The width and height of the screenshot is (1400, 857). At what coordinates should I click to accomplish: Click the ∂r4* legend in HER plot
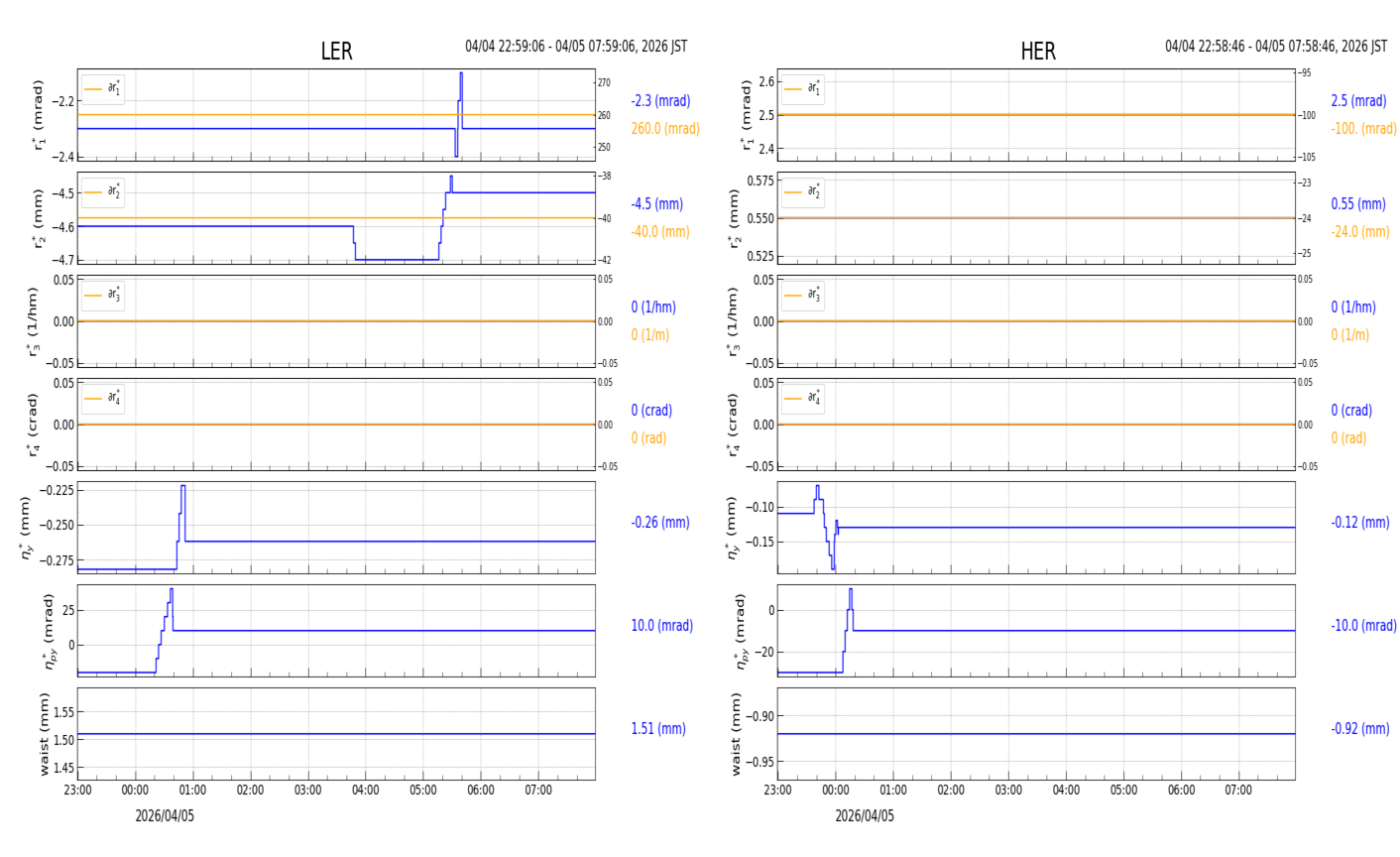[803, 399]
